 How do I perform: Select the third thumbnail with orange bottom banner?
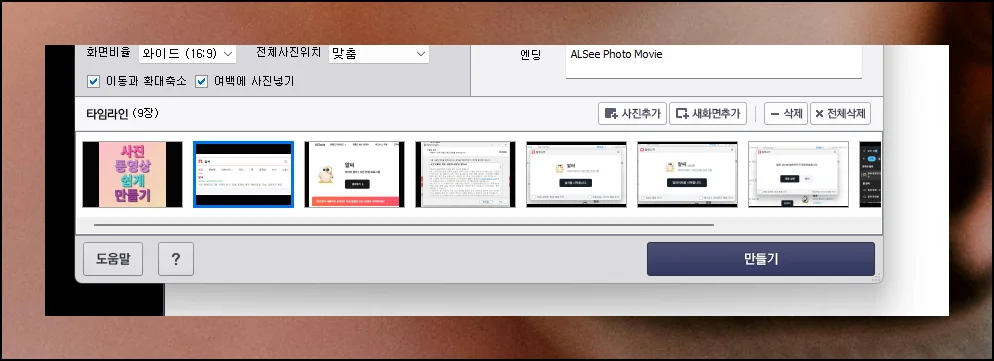pos(354,174)
